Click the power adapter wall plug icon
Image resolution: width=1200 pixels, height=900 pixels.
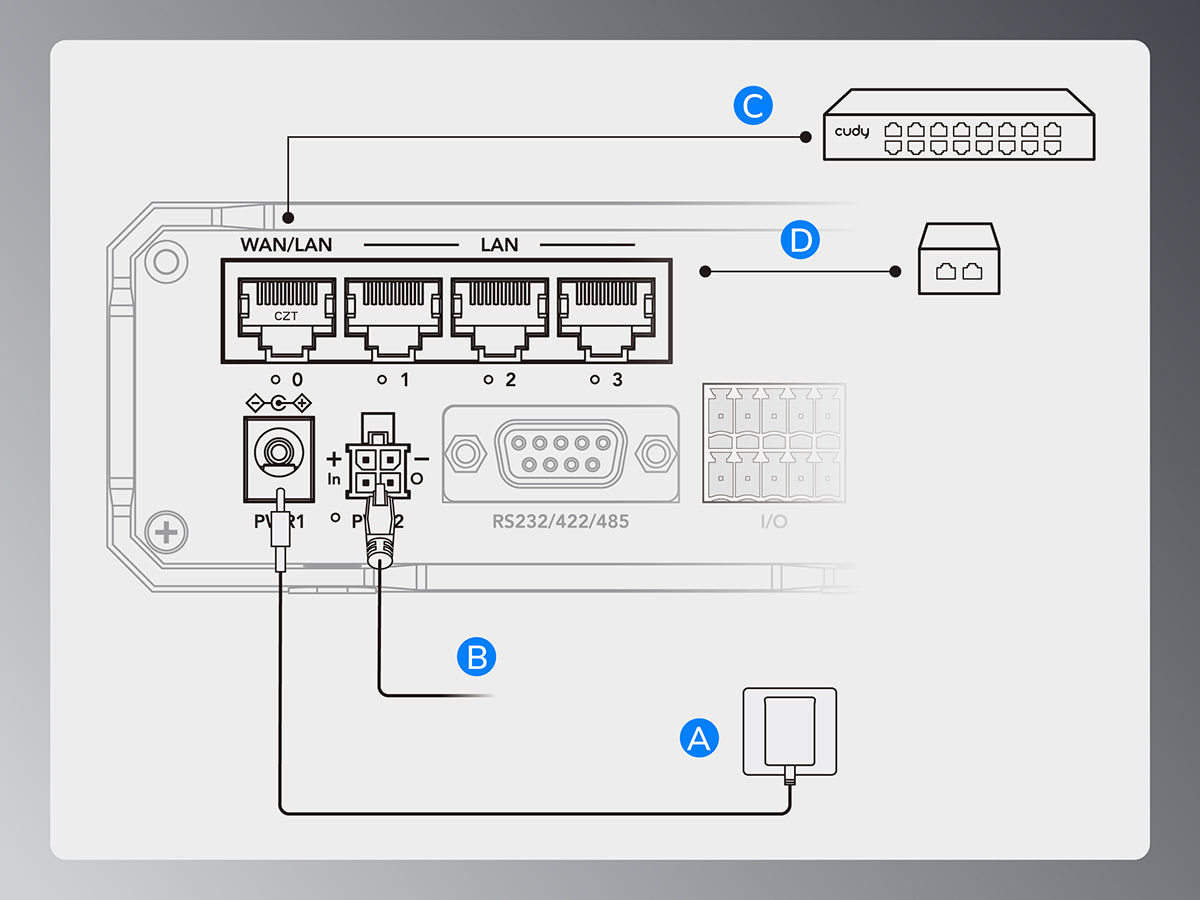coord(789,731)
